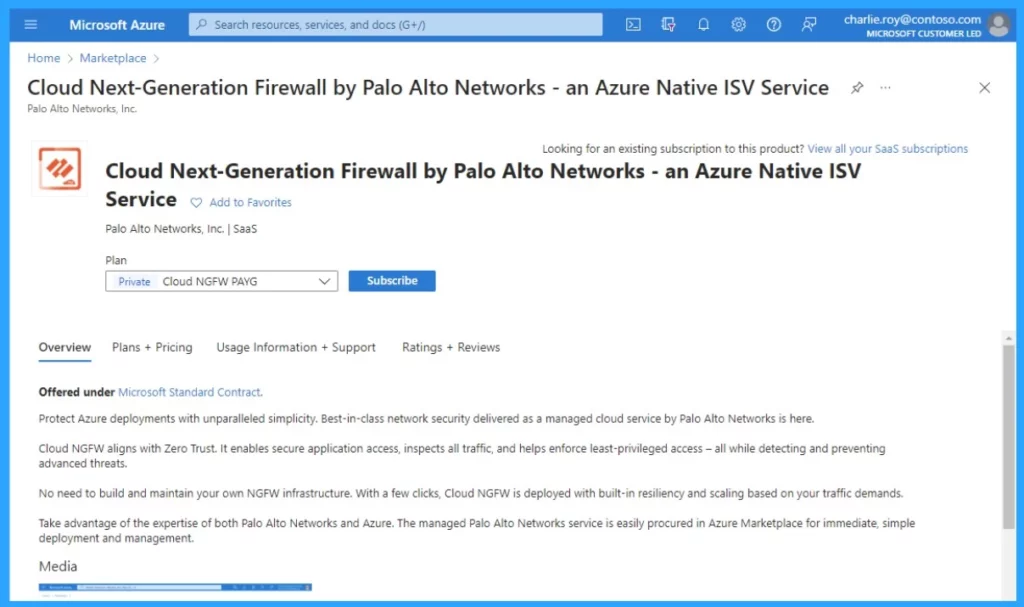Open the Ratings + Reviews tab
The width and height of the screenshot is (1024, 607).
[451, 348]
